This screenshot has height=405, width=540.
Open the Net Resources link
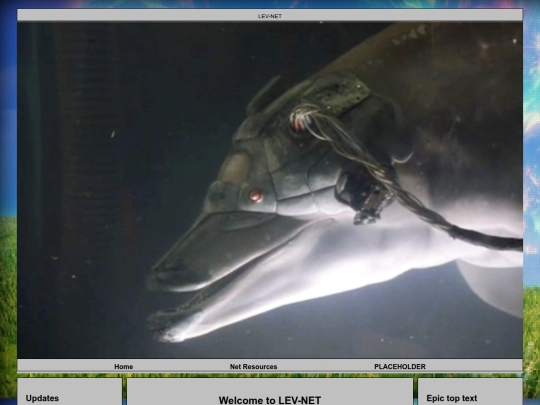pyautogui.click(x=253, y=366)
